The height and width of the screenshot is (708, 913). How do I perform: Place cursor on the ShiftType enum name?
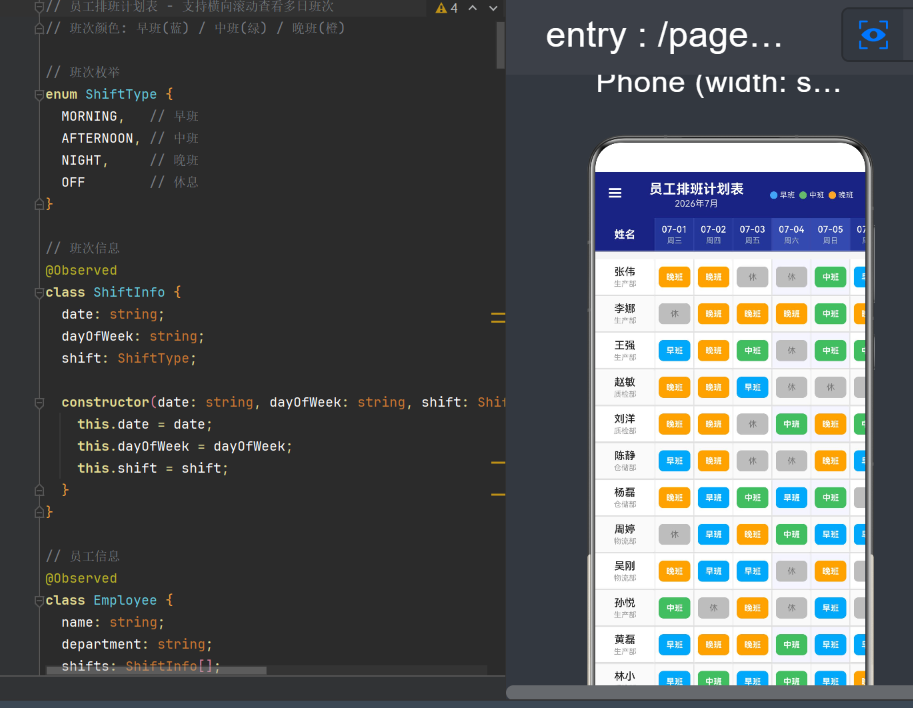point(121,94)
